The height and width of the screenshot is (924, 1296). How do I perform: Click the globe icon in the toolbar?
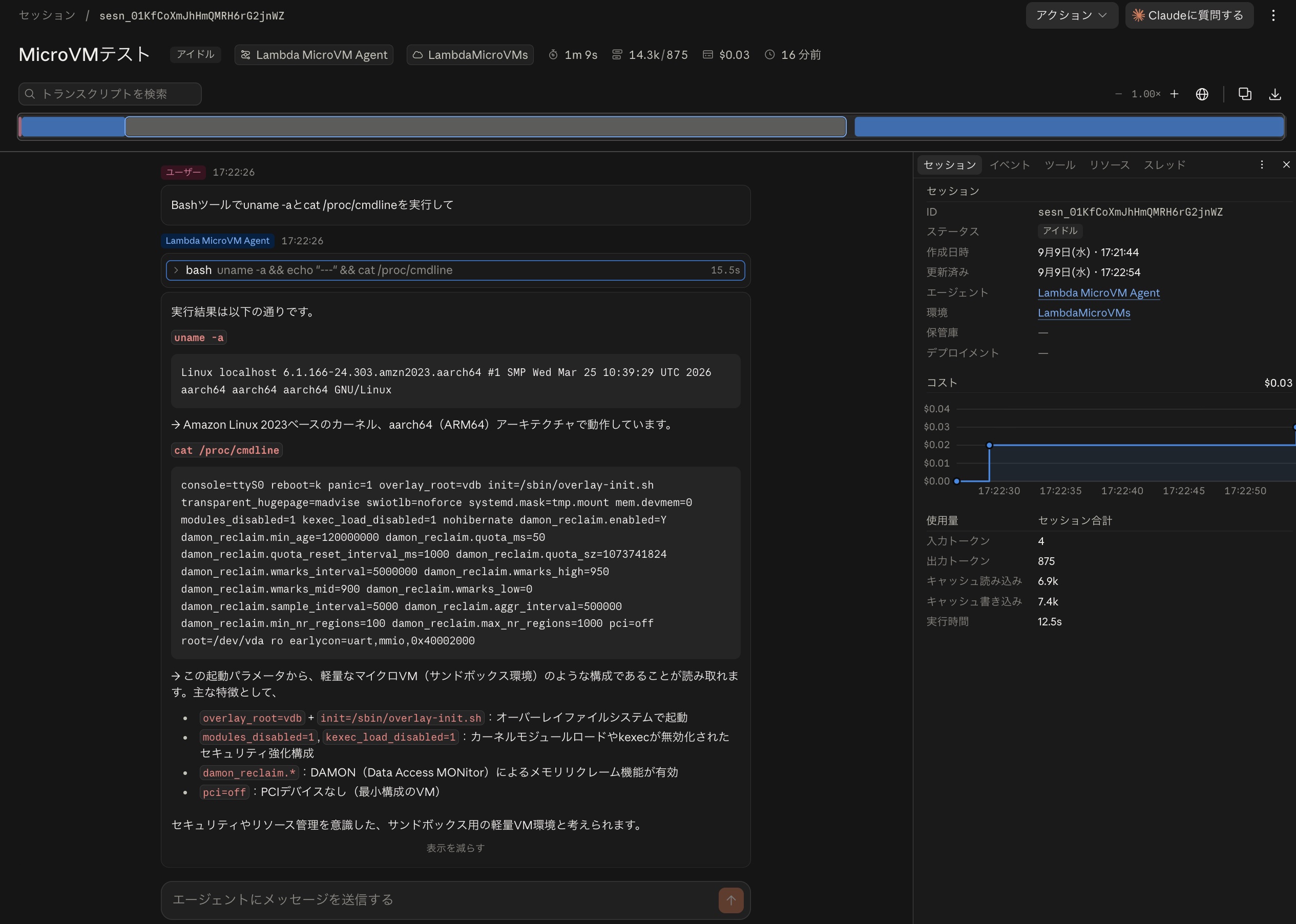click(1202, 94)
